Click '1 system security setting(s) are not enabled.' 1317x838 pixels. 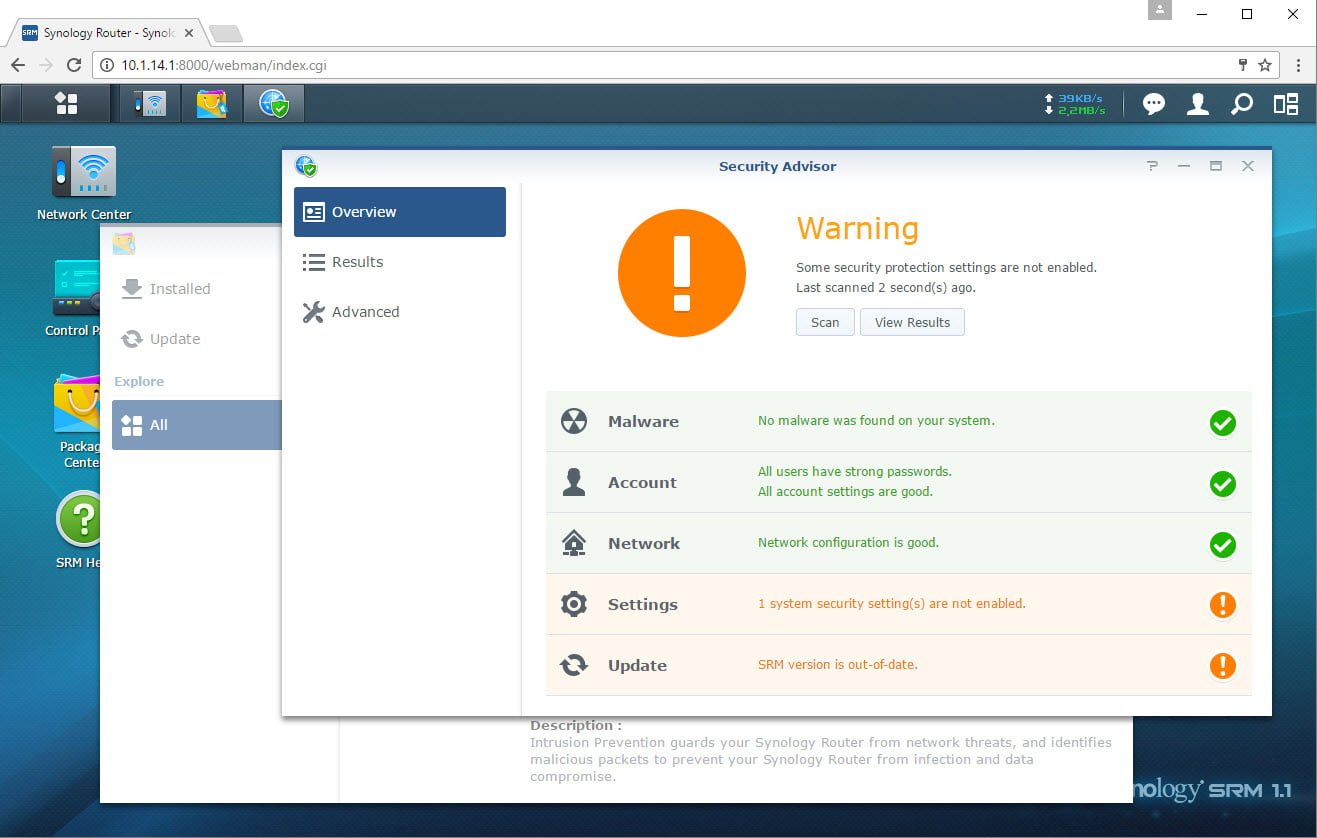click(892, 603)
